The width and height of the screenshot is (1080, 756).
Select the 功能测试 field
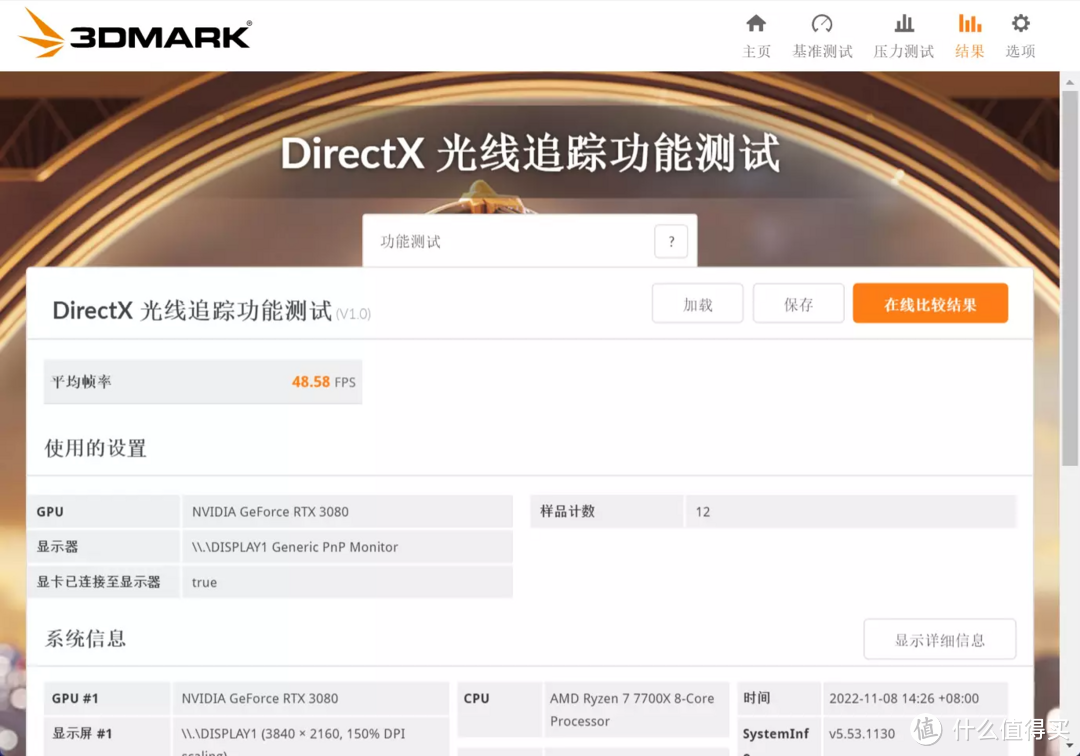point(530,241)
